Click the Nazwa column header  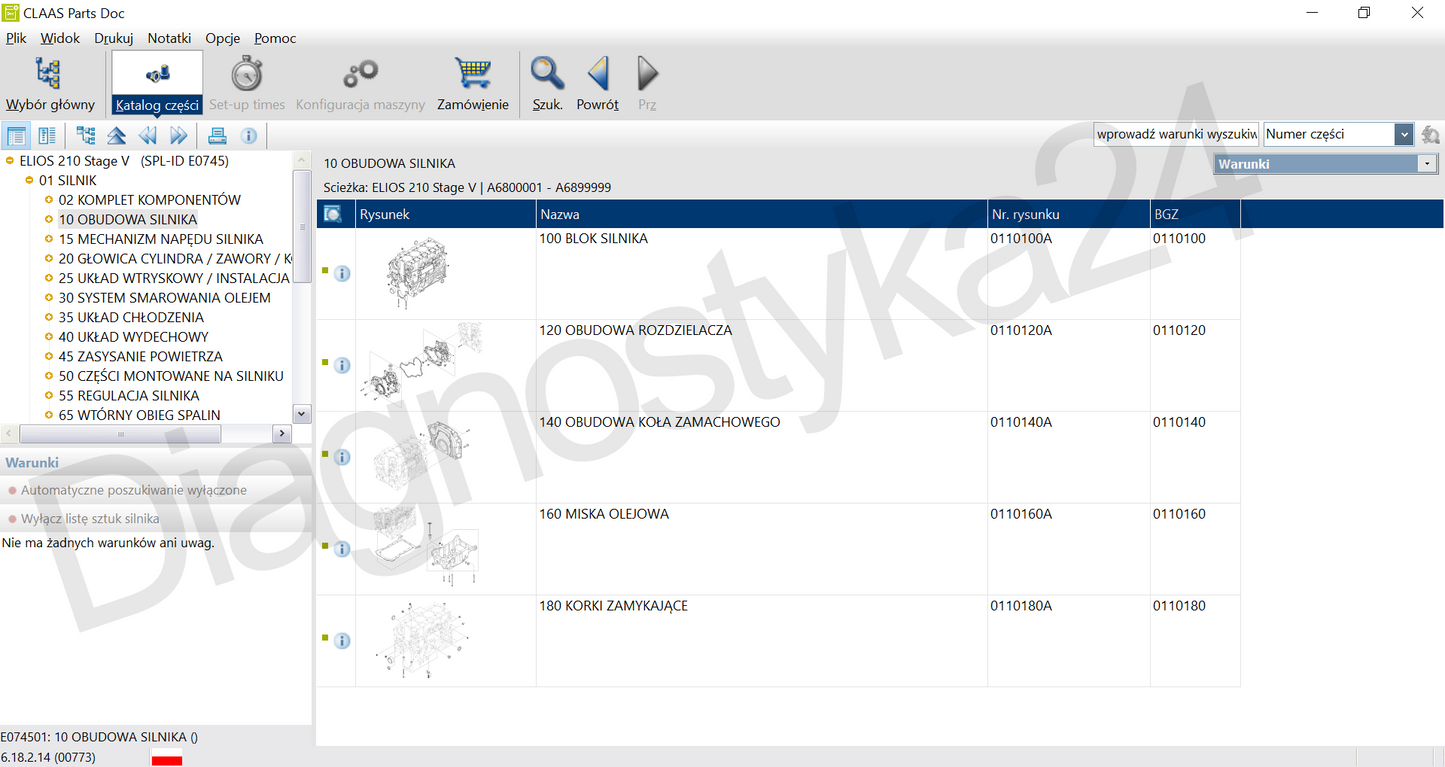click(761, 214)
